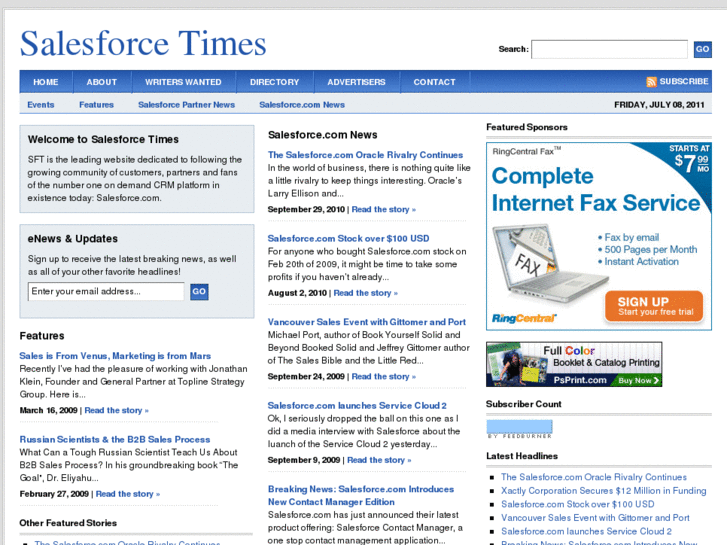Open the Features category in the sub-navigation
727x545 pixels.
96,105
